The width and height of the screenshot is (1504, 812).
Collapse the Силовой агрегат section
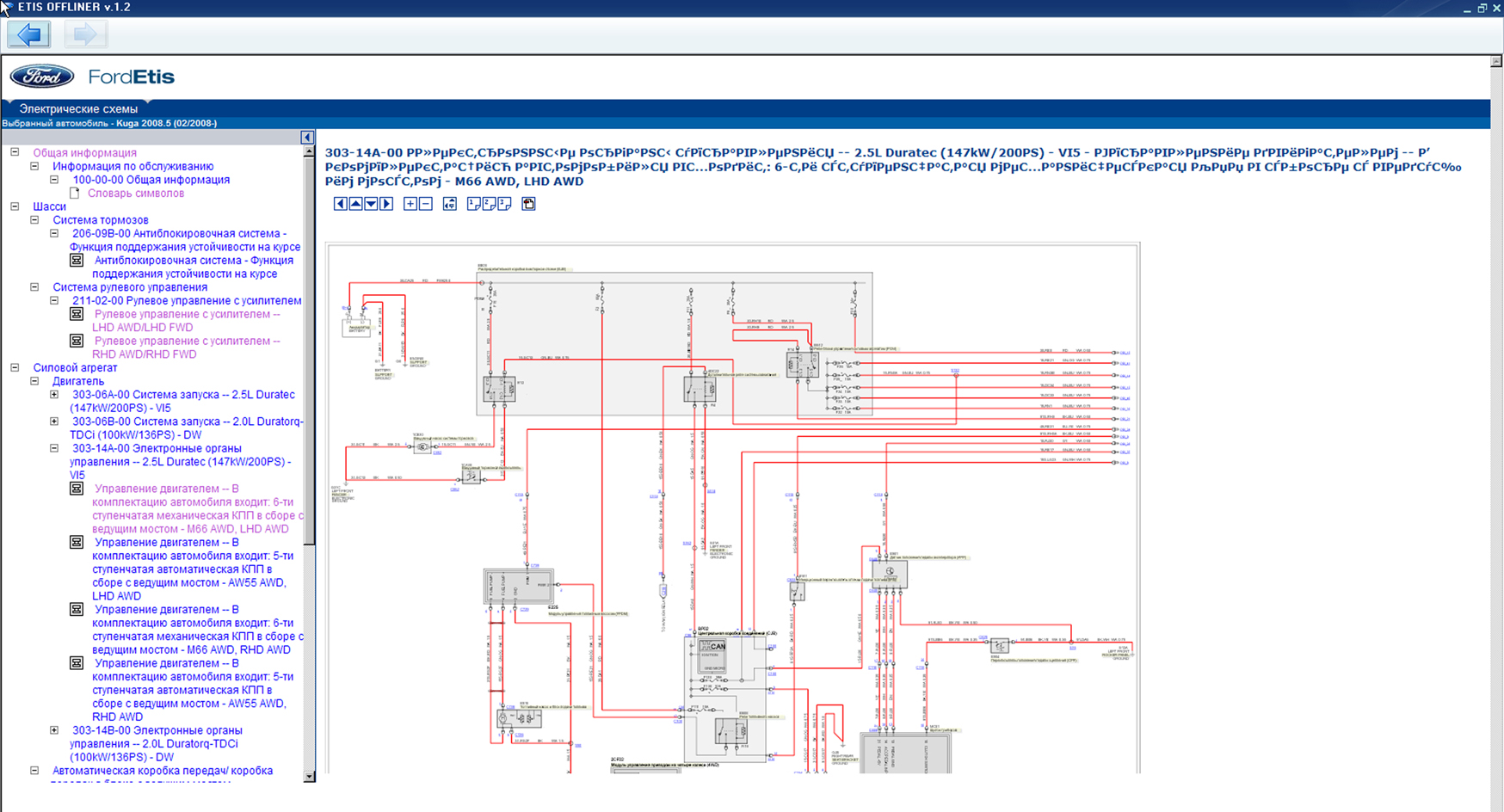[15, 367]
